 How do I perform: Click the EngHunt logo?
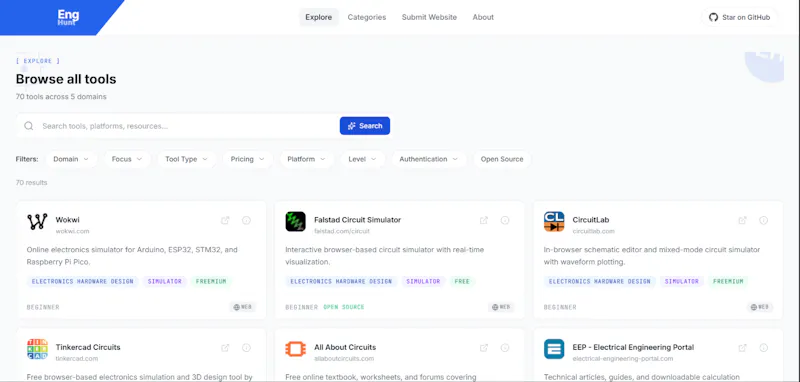click(x=68, y=17)
